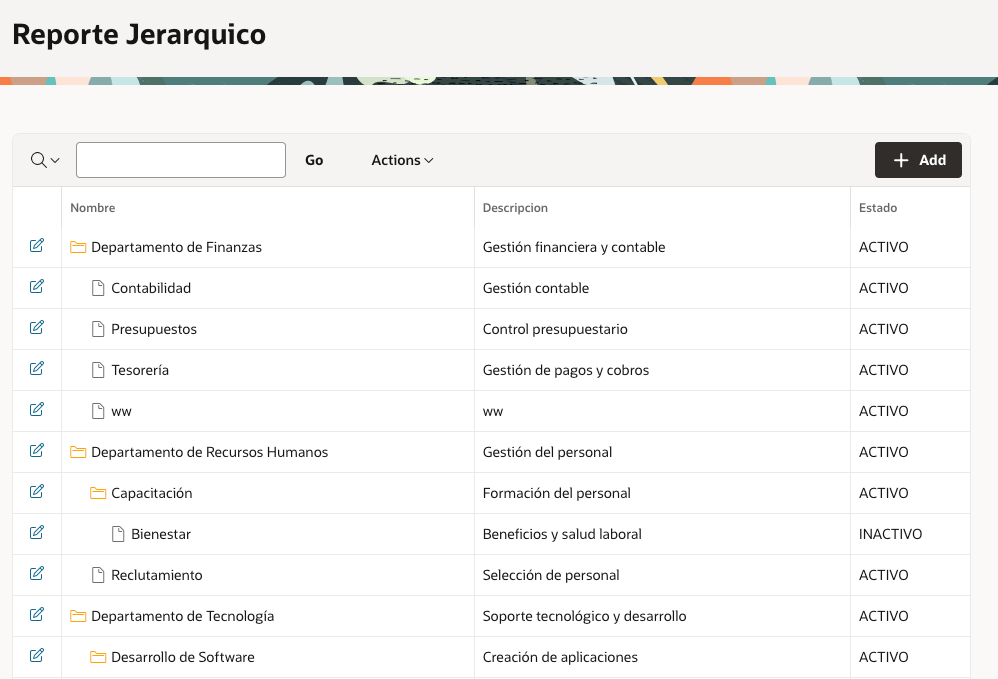Select the Desarrollo de Software item
The image size is (998, 679).
(x=183, y=657)
